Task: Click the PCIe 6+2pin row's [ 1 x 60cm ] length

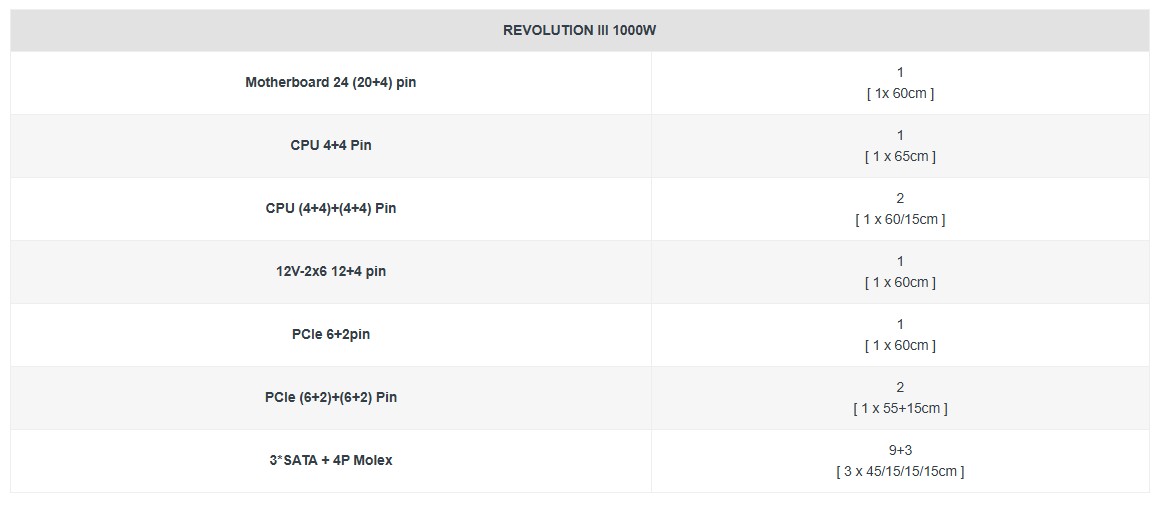Action: click(900, 346)
